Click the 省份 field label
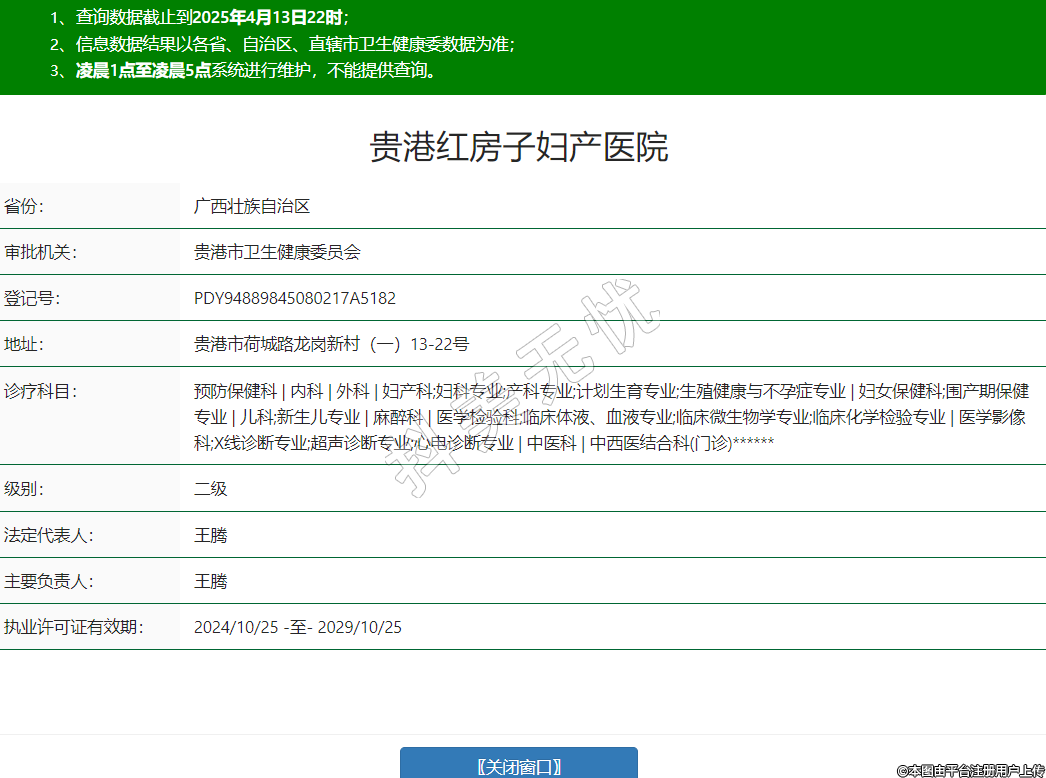 25,207
